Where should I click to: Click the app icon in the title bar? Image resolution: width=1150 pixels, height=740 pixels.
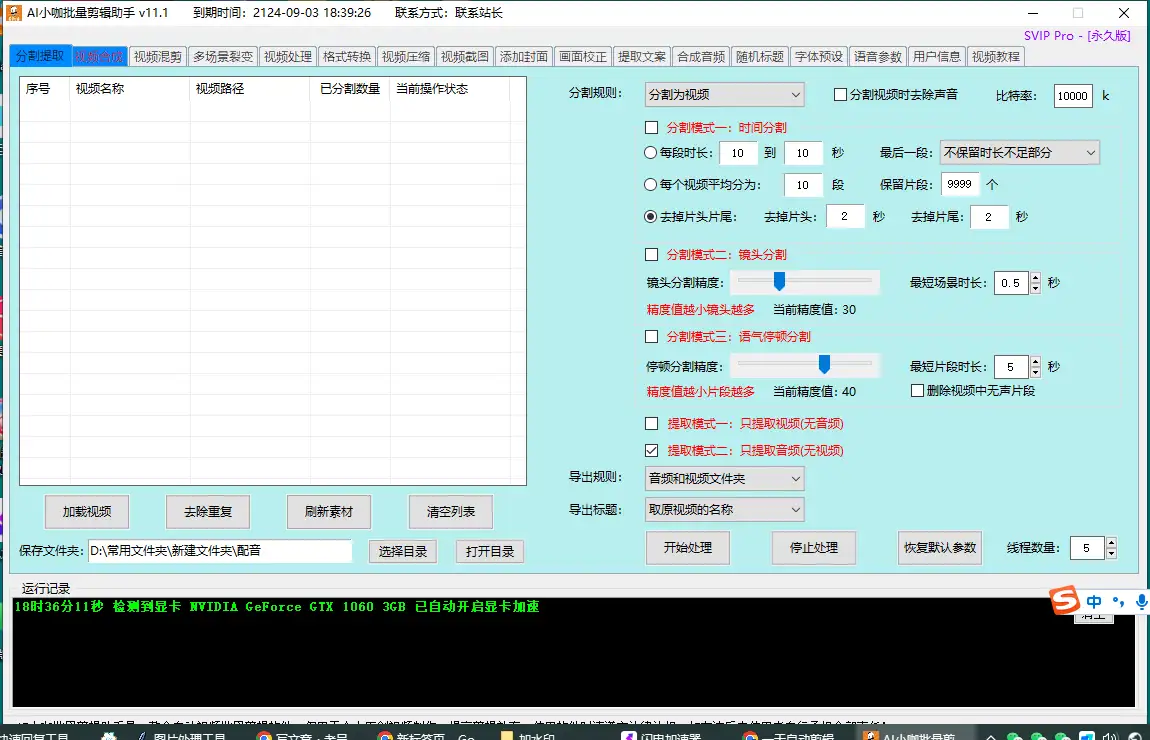[x=14, y=13]
